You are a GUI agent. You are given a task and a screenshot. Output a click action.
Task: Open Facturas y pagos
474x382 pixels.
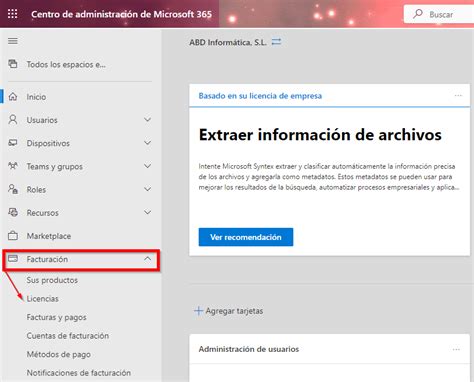tap(56, 317)
